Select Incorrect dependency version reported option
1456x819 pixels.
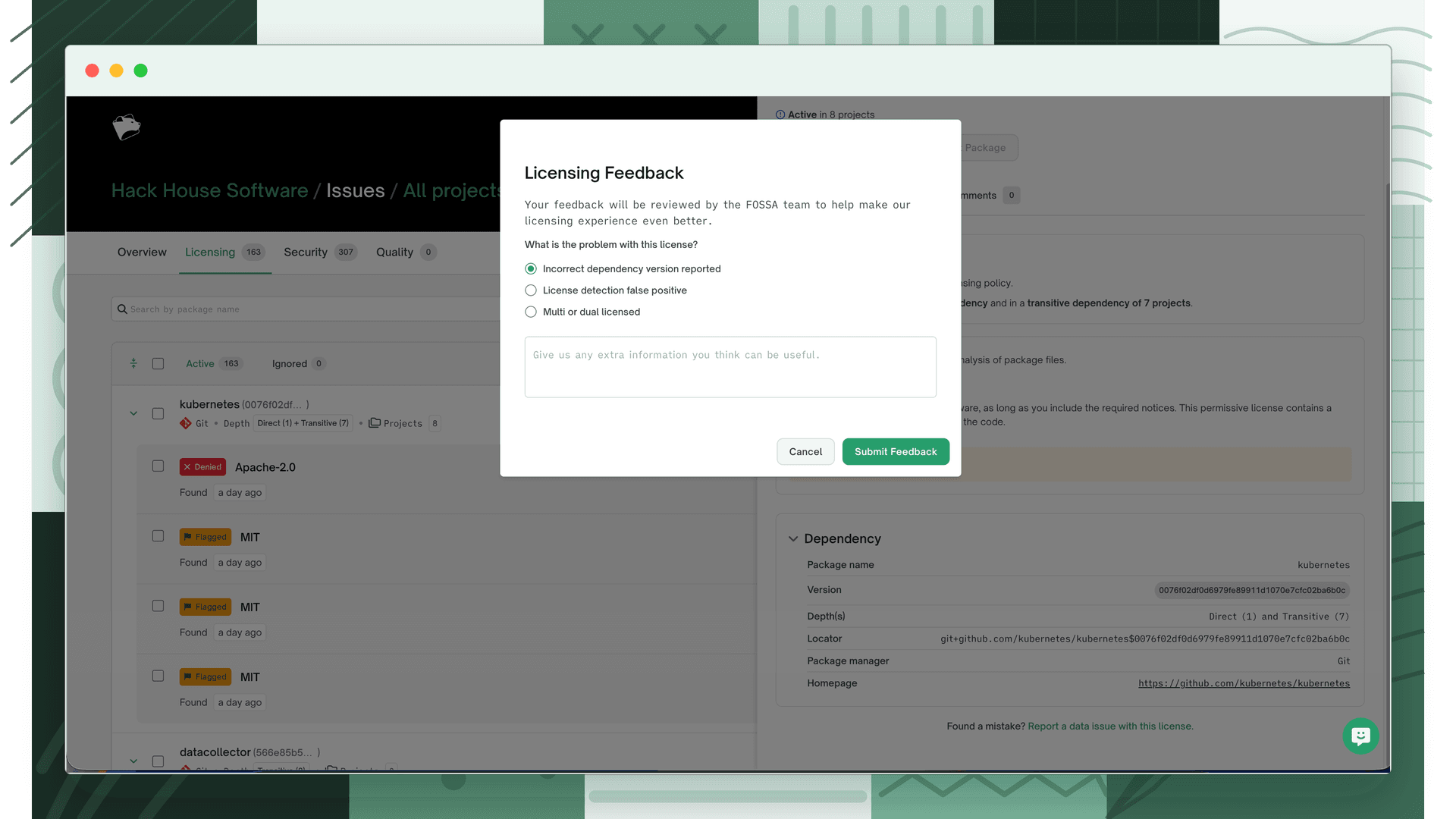531,268
